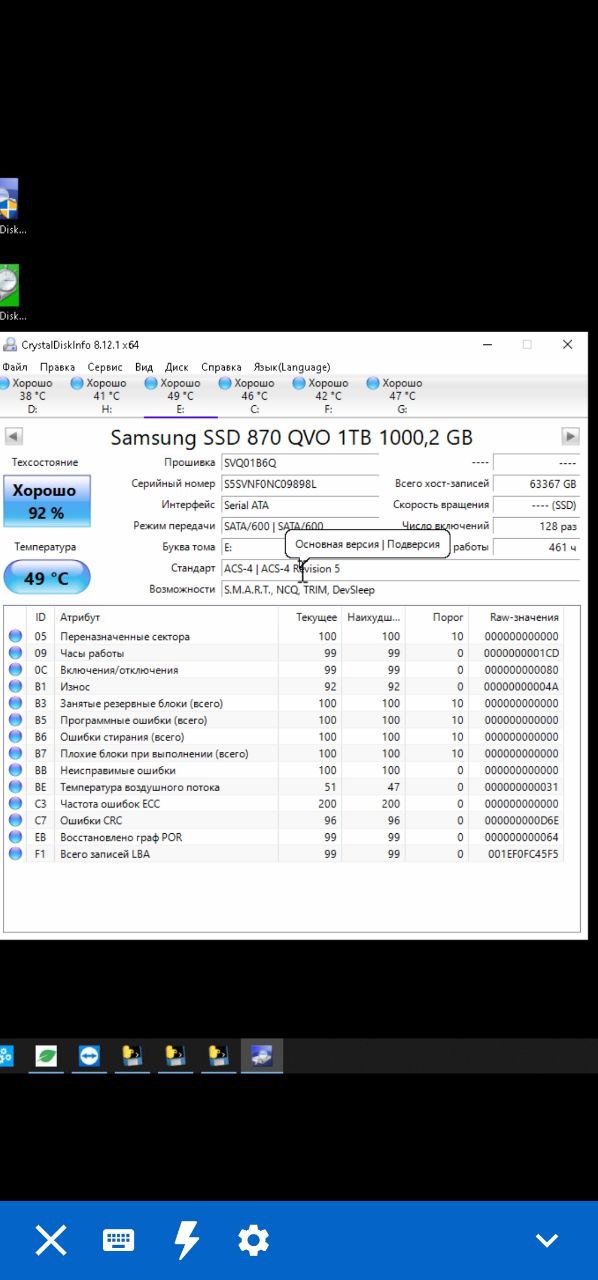Viewport: 598px width, 1280px height.
Task: Select drive C: showing 46 °C
Action: 247,396
